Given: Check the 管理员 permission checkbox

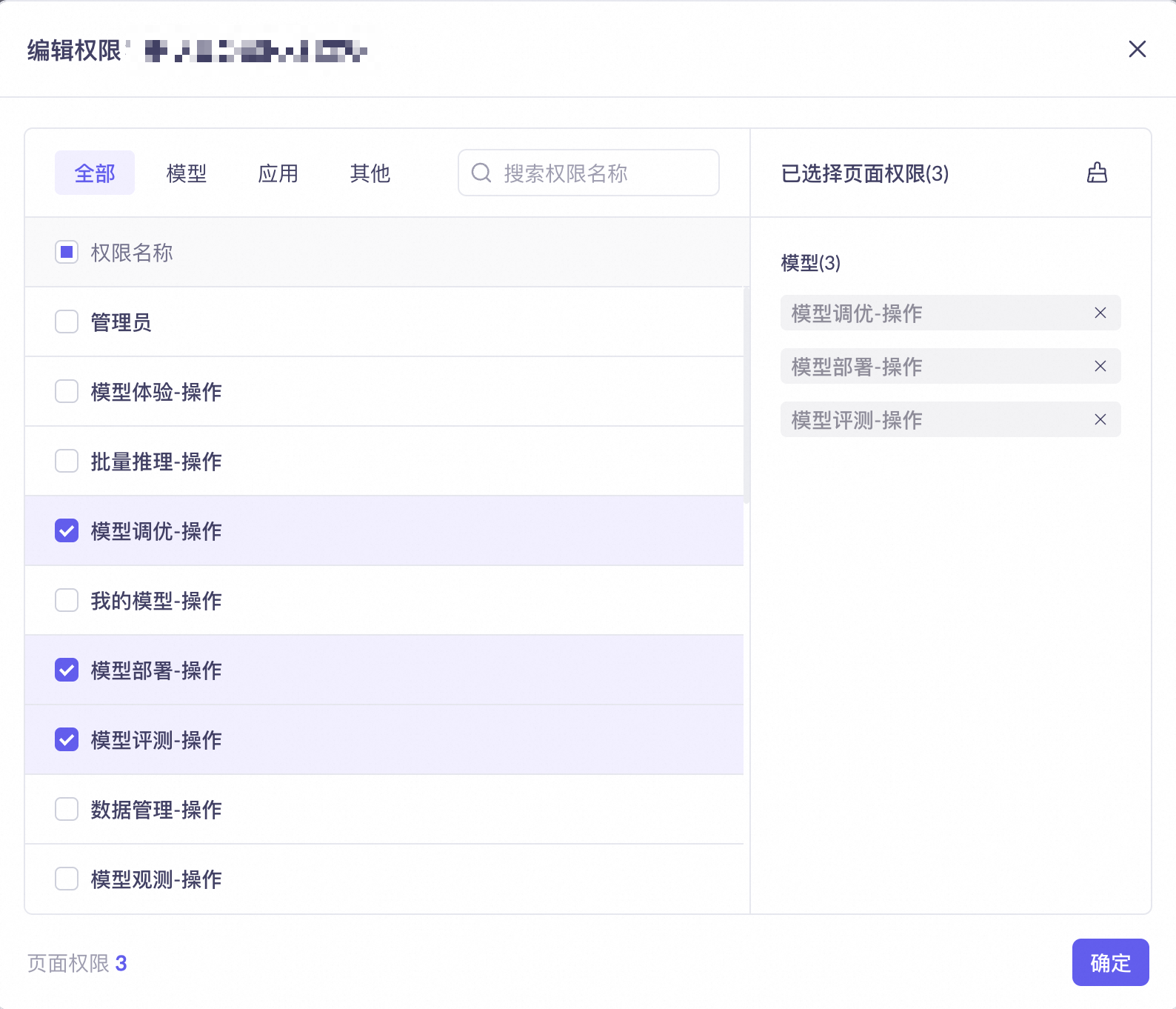Looking at the screenshot, I should 67,322.
